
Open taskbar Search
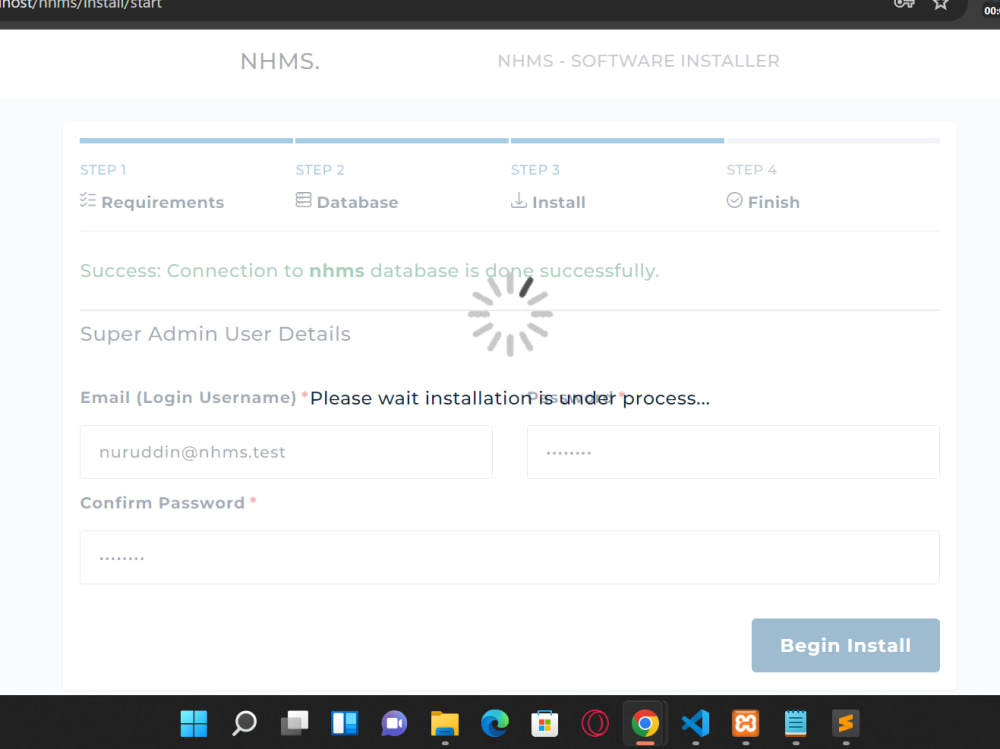244,723
